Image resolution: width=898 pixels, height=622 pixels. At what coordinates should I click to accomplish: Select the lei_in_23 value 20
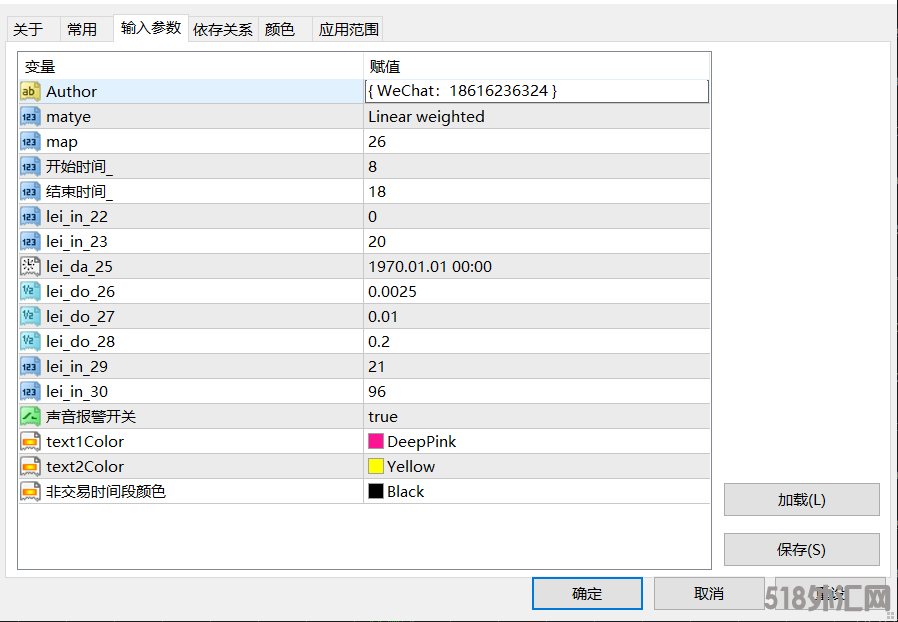pos(377,242)
